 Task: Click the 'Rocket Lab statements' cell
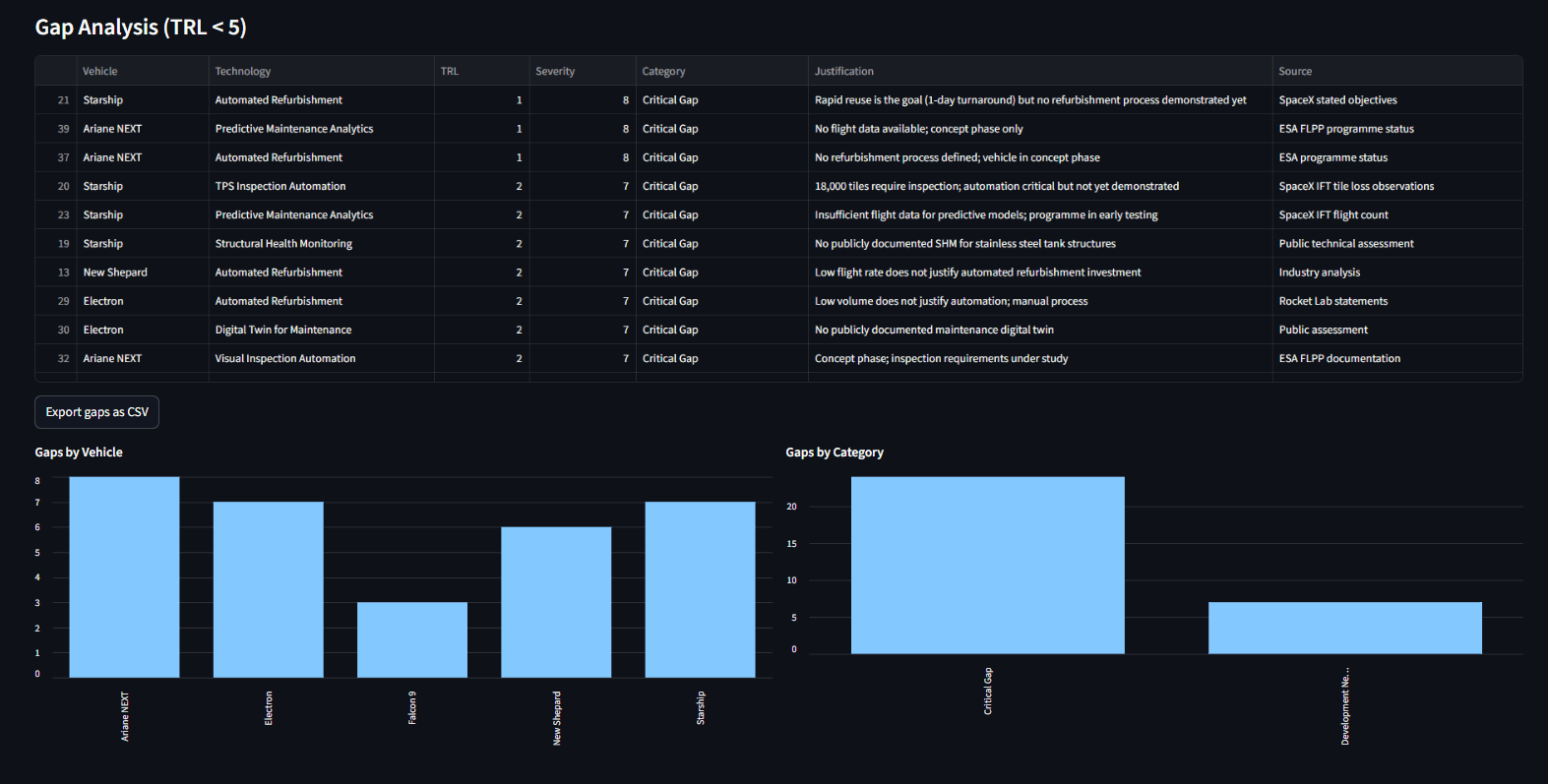1397,301
